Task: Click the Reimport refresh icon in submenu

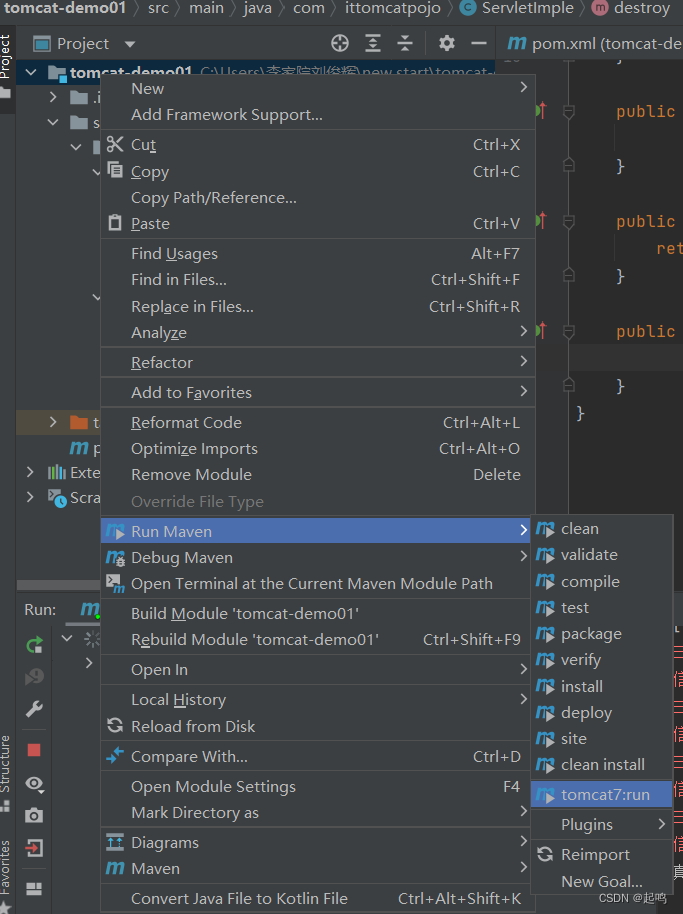Action: tap(545, 855)
